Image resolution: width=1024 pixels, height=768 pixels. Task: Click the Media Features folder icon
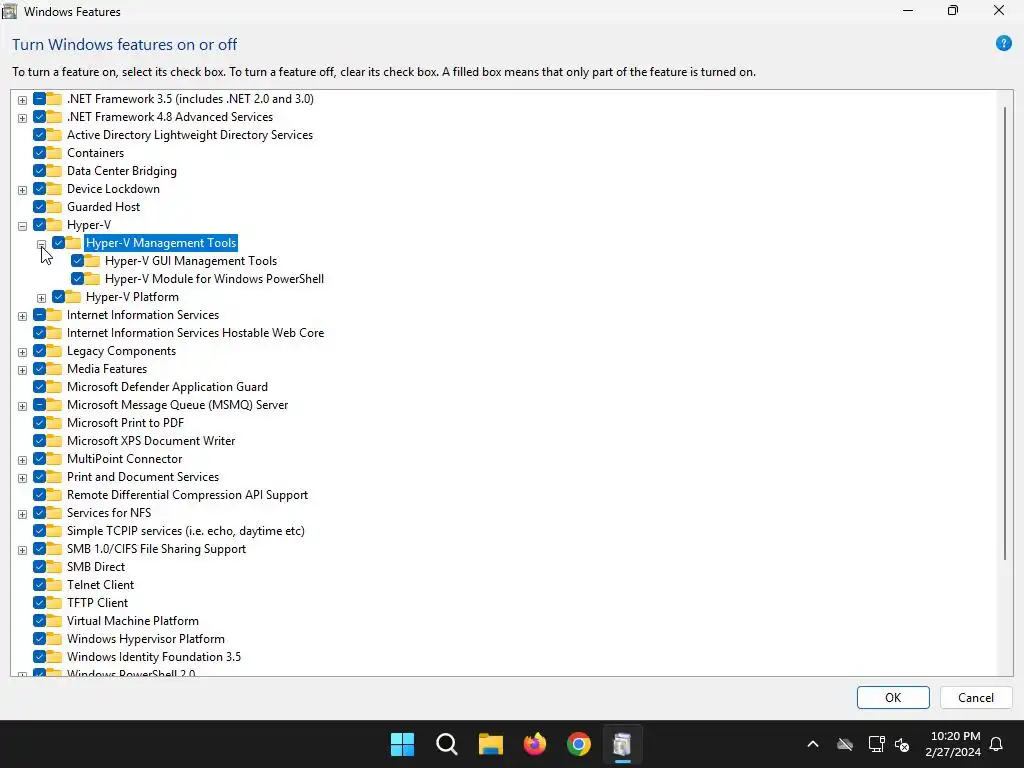[x=55, y=369]
